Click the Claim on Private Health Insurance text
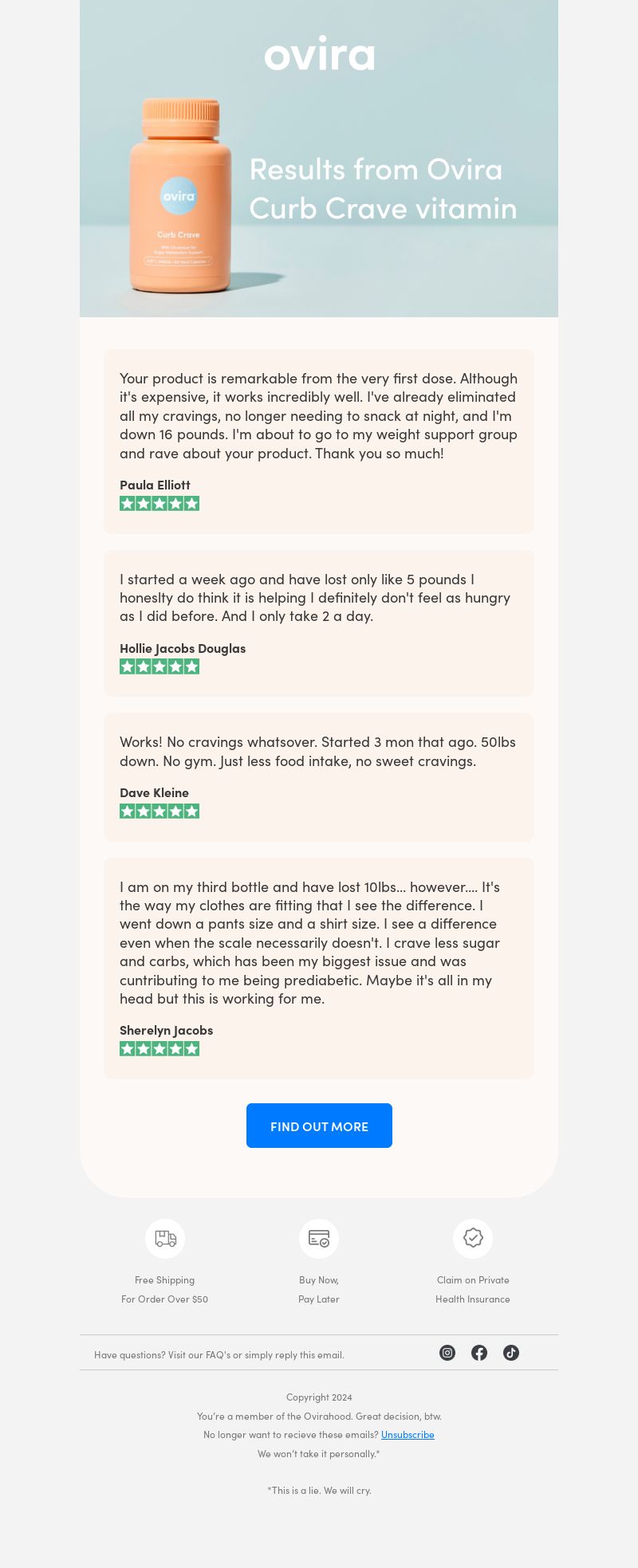Screen dimensions: 638x1568 tap(473, 1289)
